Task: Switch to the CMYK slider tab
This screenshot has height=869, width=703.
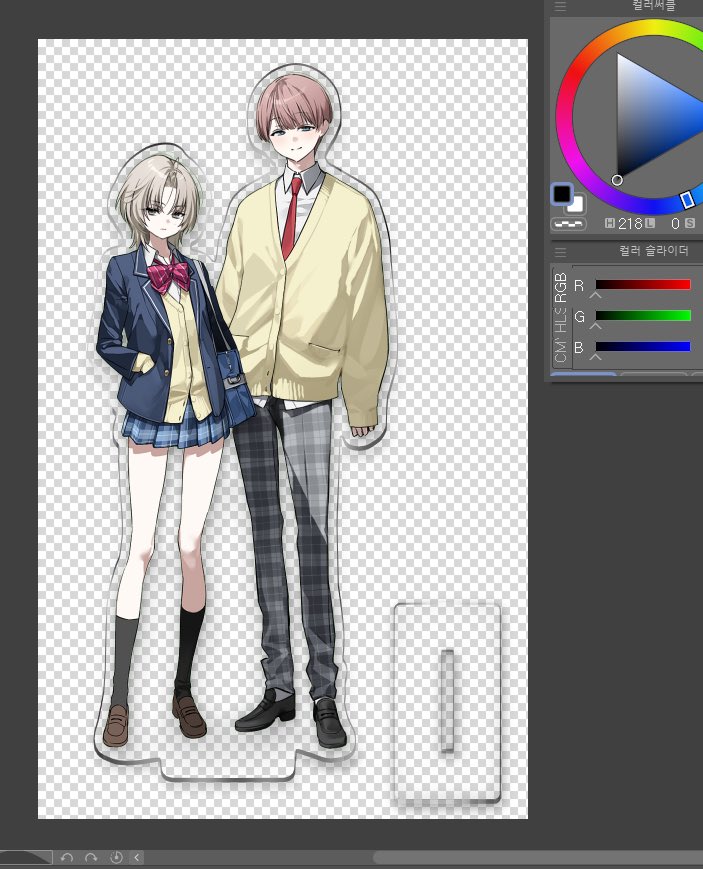Action: tap(561, 351)
